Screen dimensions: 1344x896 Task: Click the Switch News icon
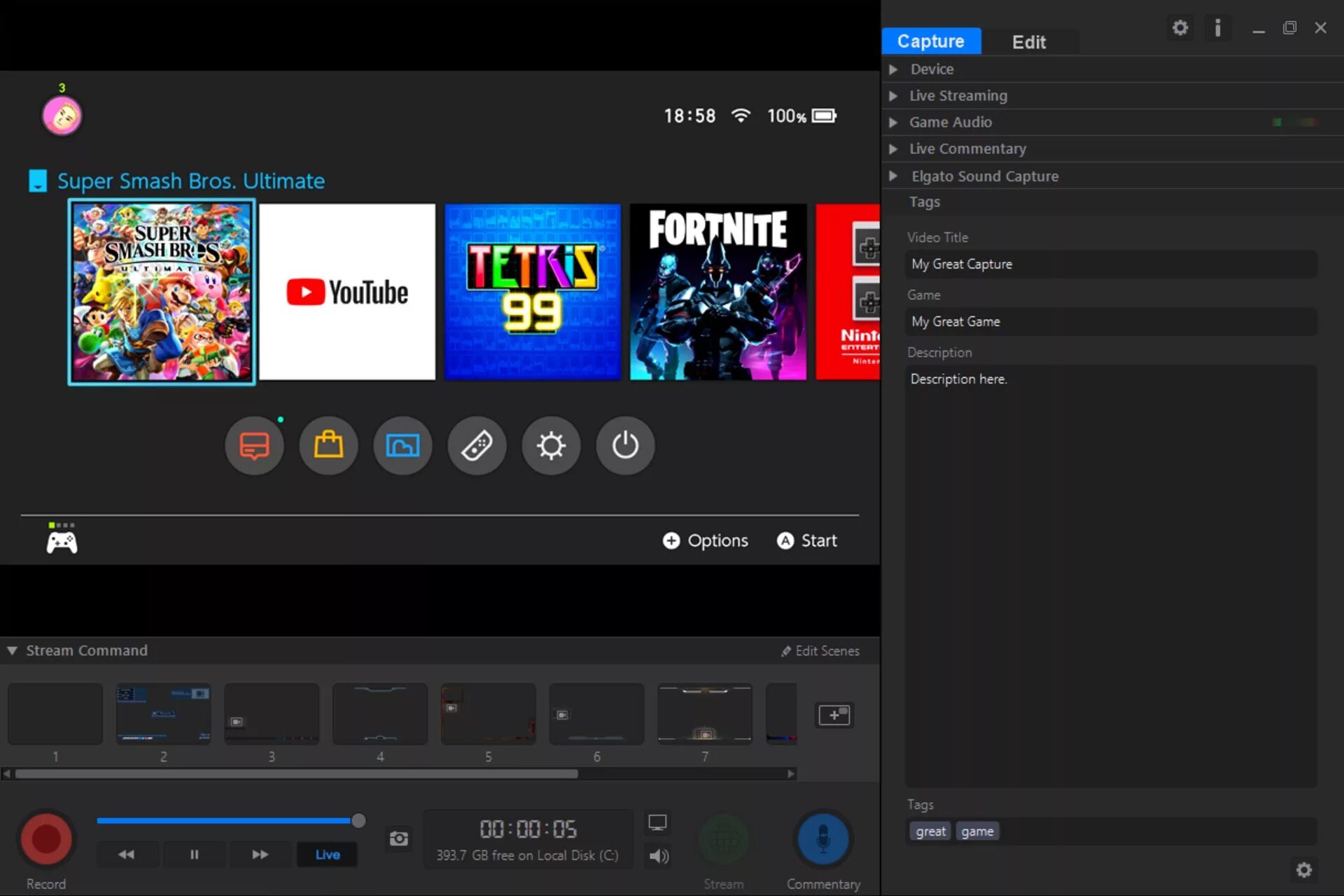(x=254, y=445)
